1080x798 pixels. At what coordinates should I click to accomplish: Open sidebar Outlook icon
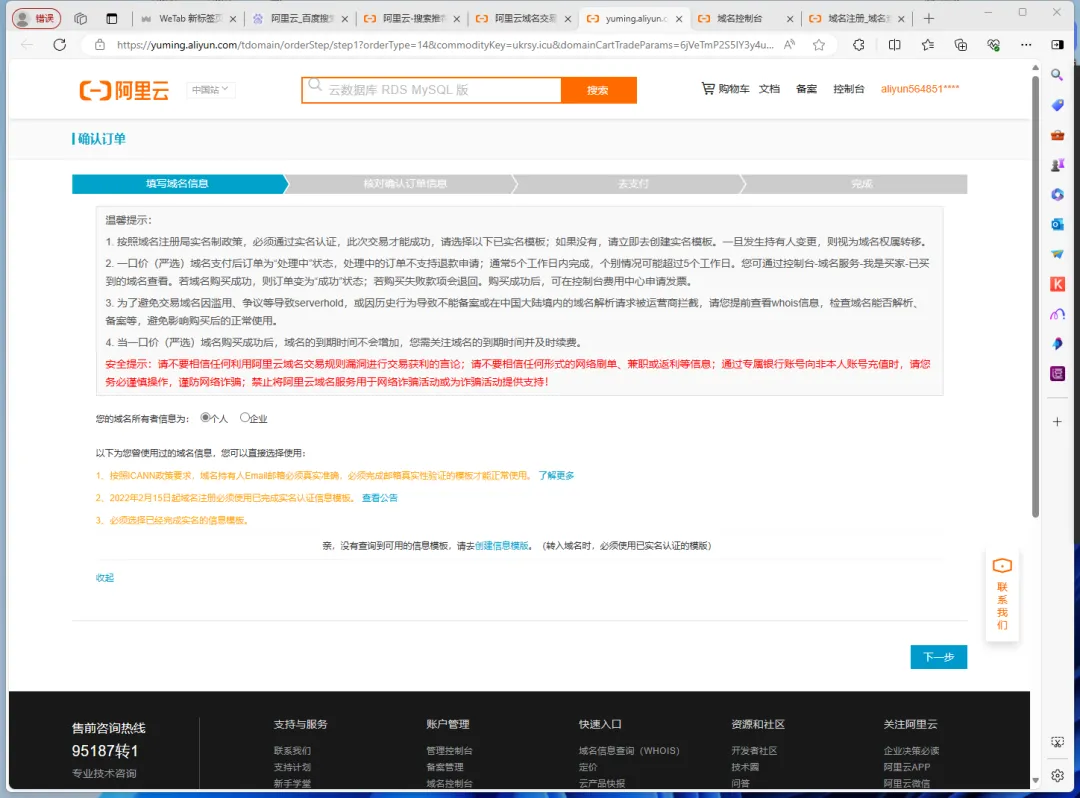[1057, 224]
